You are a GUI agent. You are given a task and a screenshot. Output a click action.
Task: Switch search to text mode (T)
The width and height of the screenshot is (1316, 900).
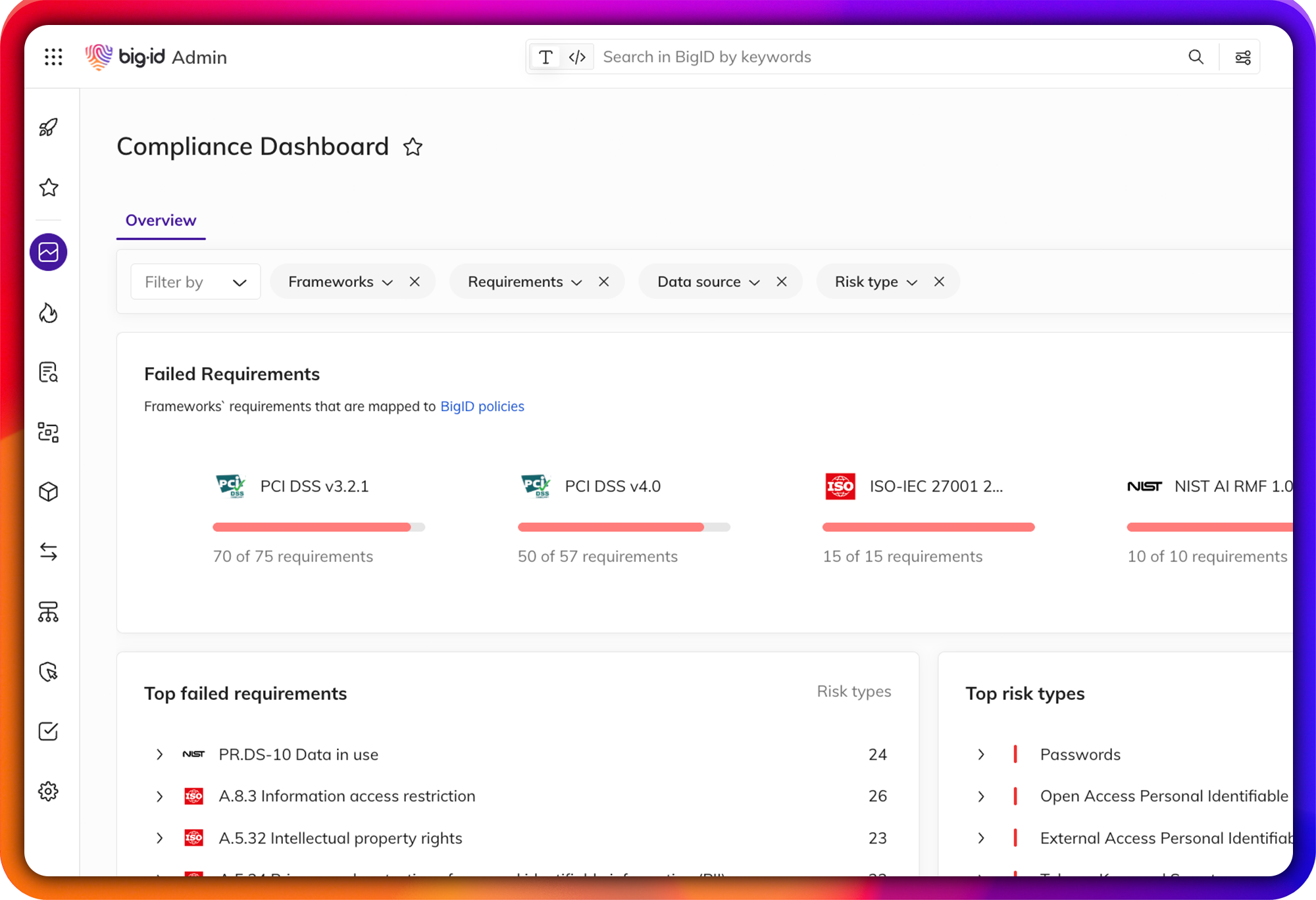(x=545, y=57)
